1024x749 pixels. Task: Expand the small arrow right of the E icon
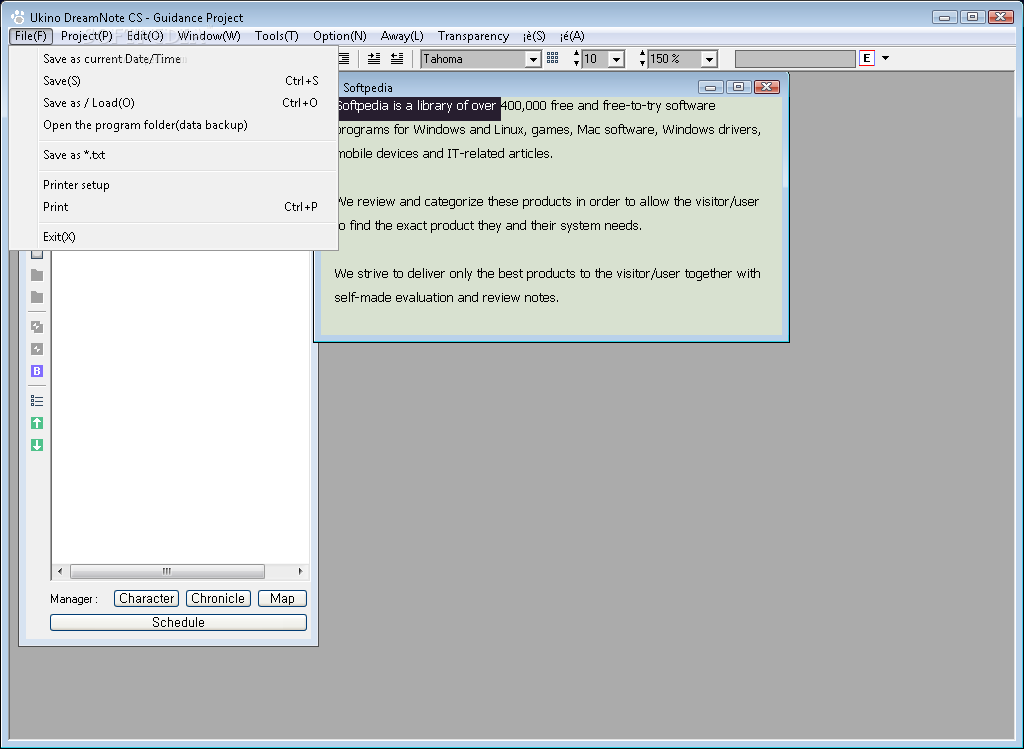[886, 58]
